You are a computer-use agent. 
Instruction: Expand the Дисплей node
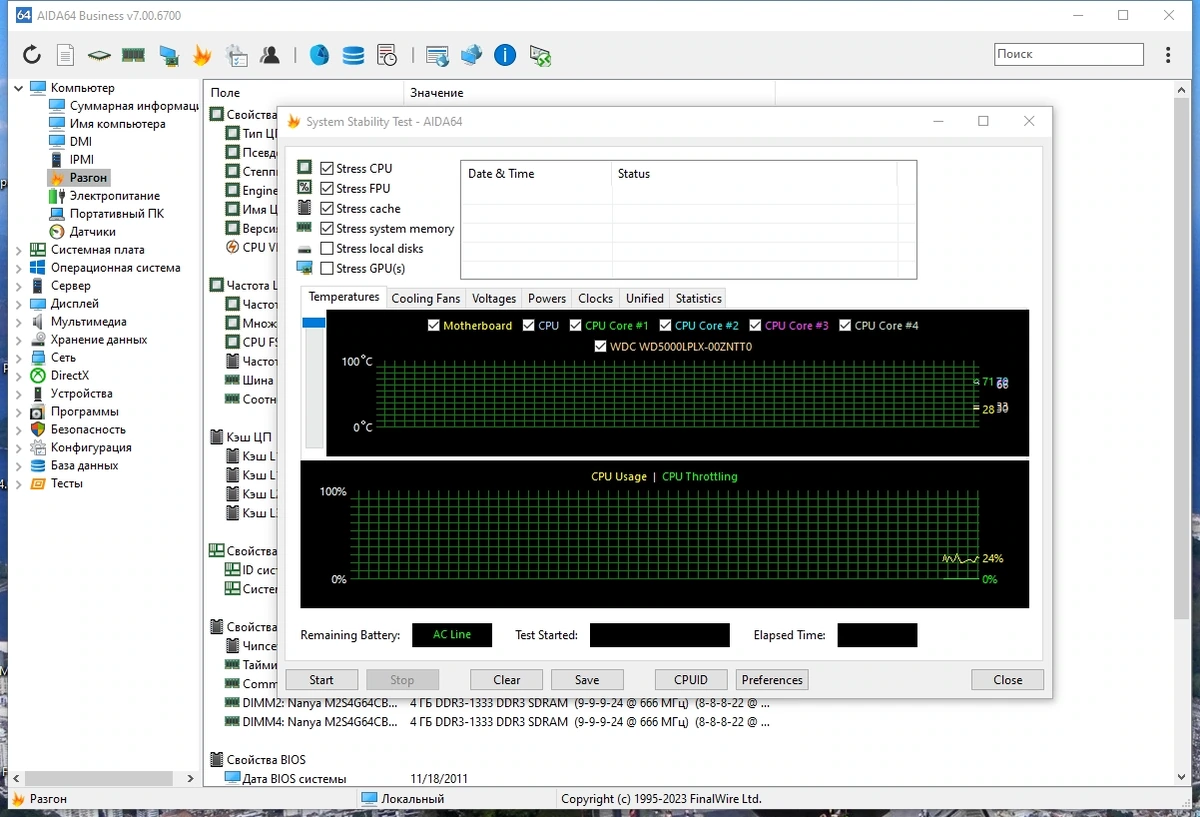click(x=19, y=303)
